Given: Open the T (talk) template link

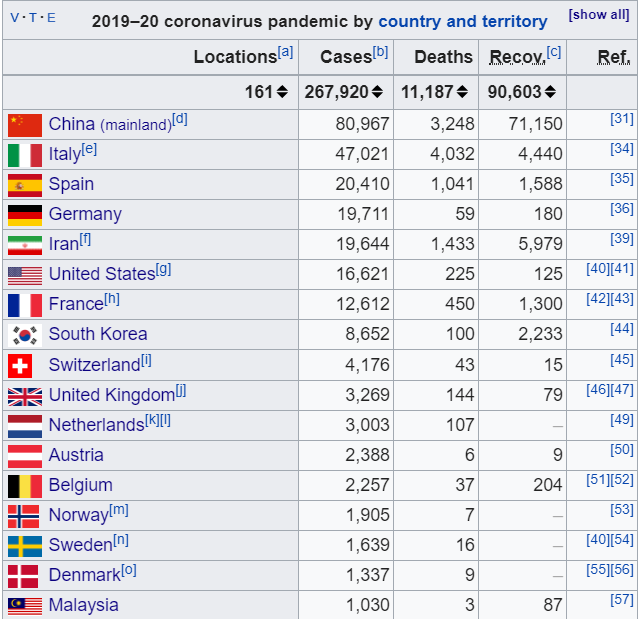Looking at the screenshot, I should tap(33, 18).
